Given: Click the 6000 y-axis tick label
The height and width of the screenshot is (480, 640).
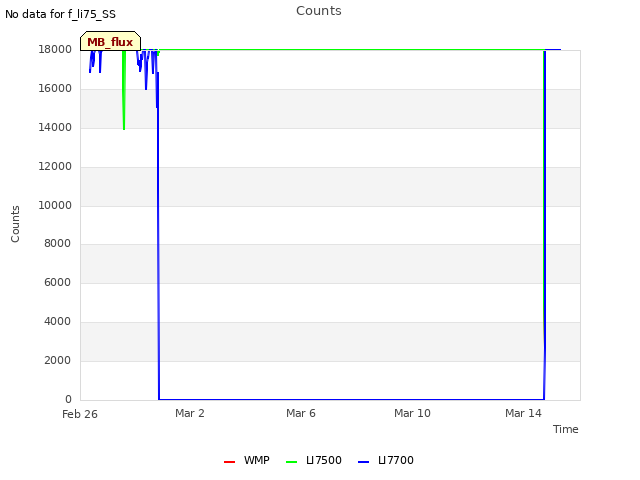Looking at the screenshot, I should [58, 282].
